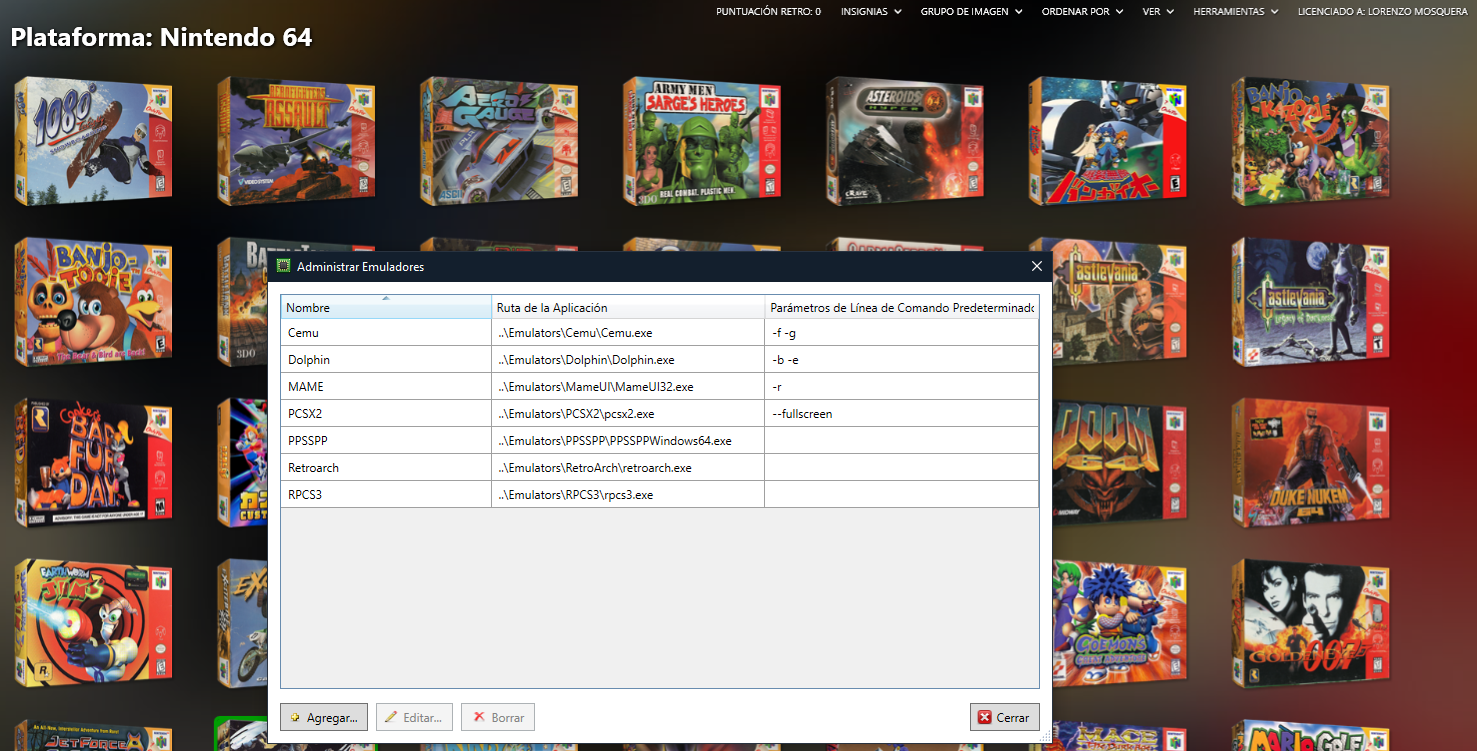
Task: Click the Agregar... button
Action: [324, 717]
